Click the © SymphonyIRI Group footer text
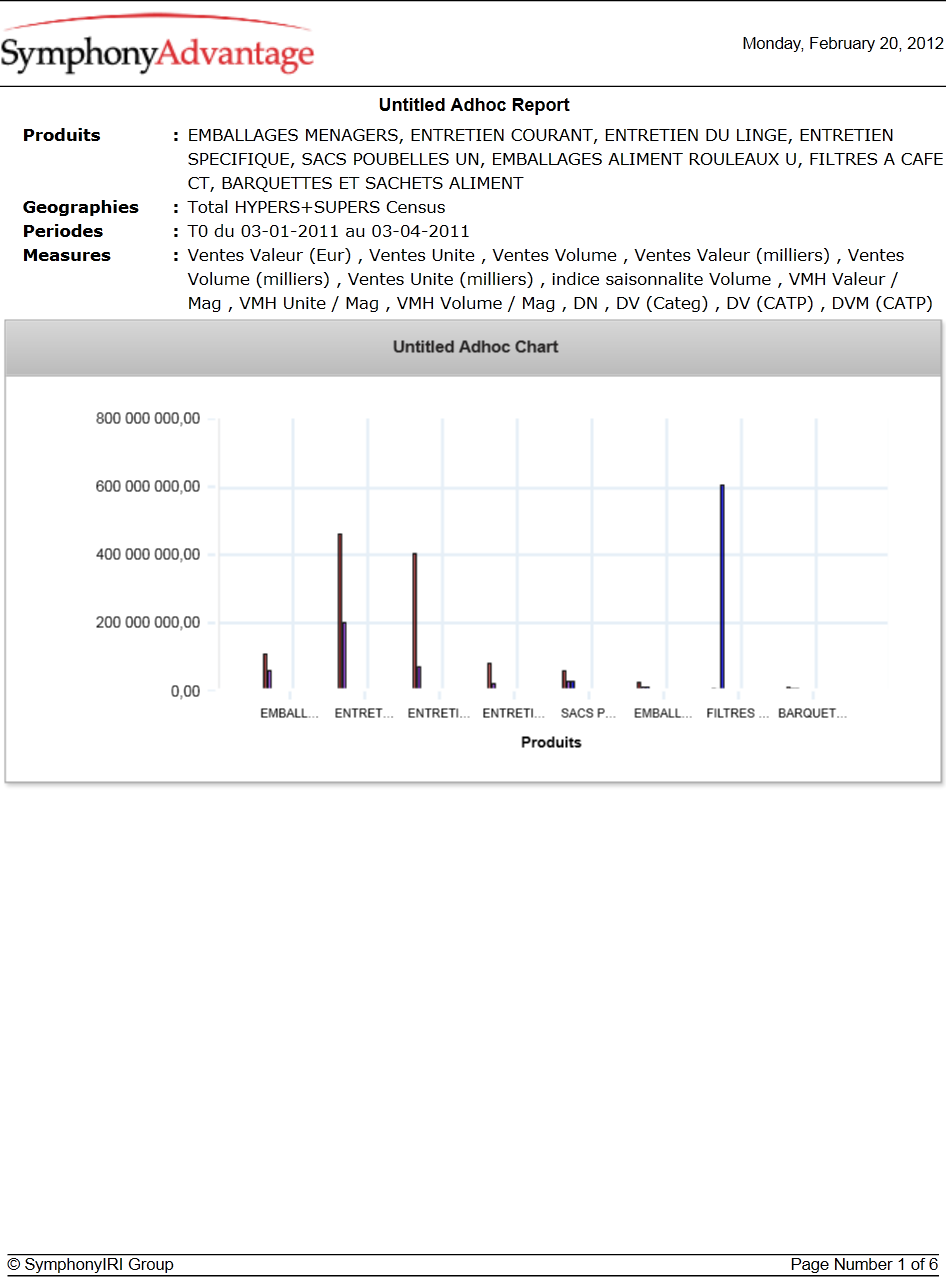 coord(90,1265)
